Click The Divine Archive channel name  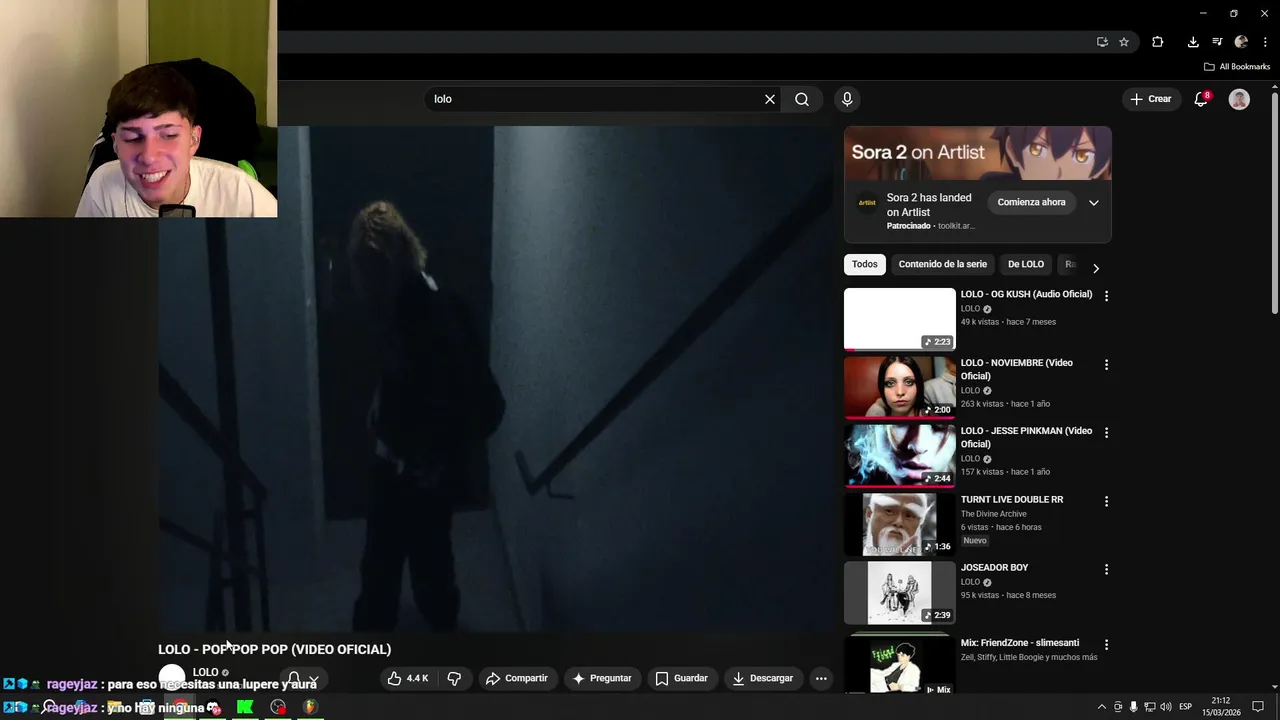pyautogui.click(x=994, y=514)
